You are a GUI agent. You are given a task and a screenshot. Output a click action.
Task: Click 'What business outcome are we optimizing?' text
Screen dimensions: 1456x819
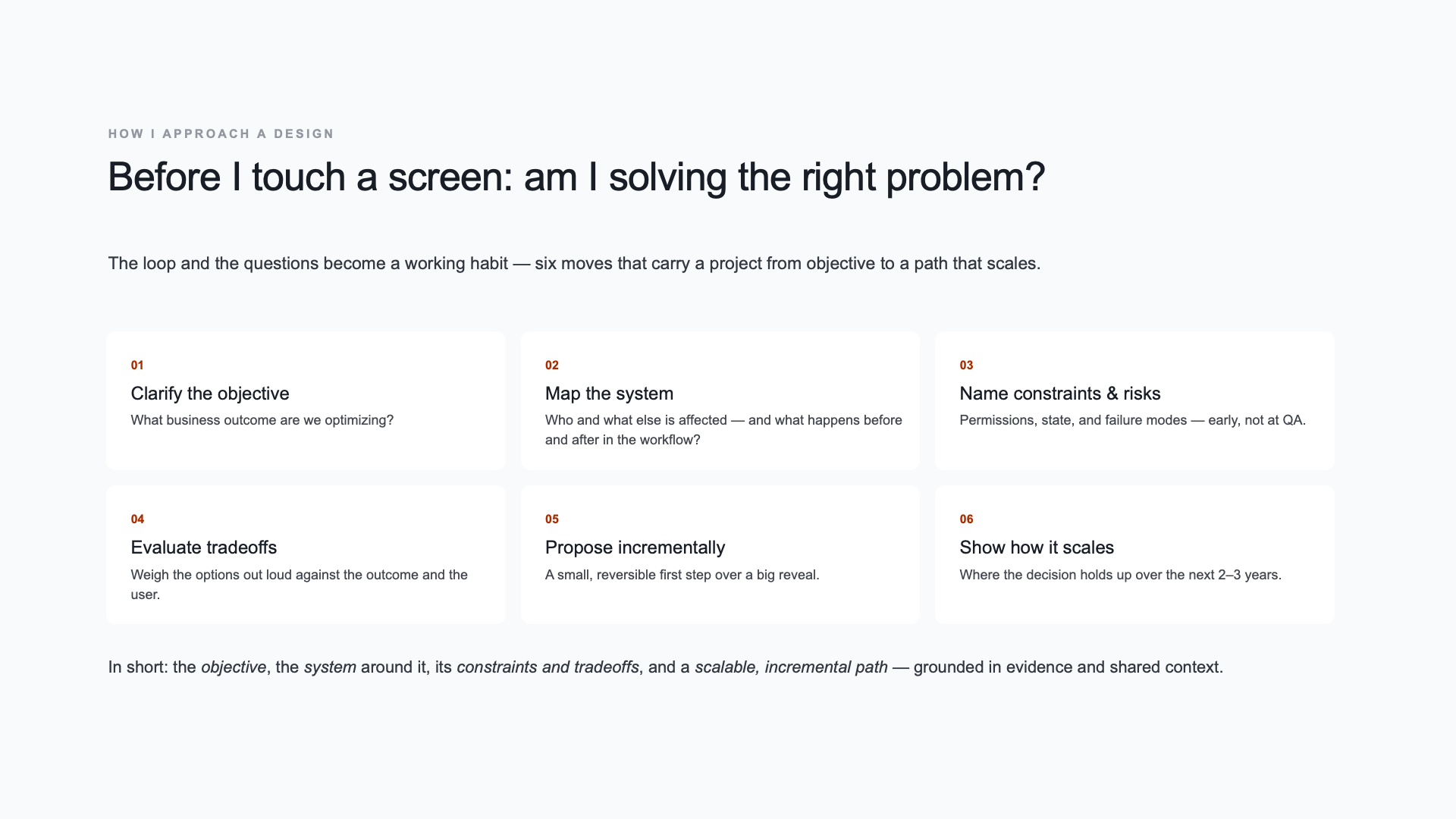[x=262, y=420]
